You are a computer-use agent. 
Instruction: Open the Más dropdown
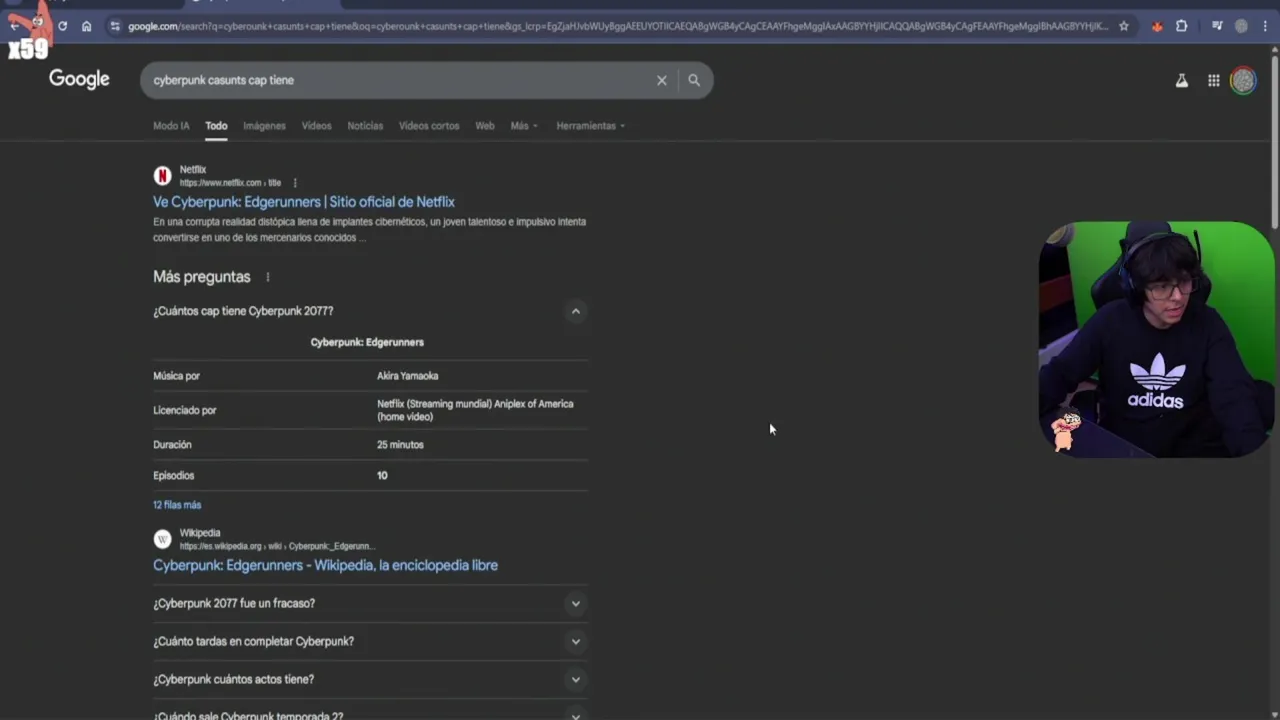pyautogui.click(x=524, y=126)
